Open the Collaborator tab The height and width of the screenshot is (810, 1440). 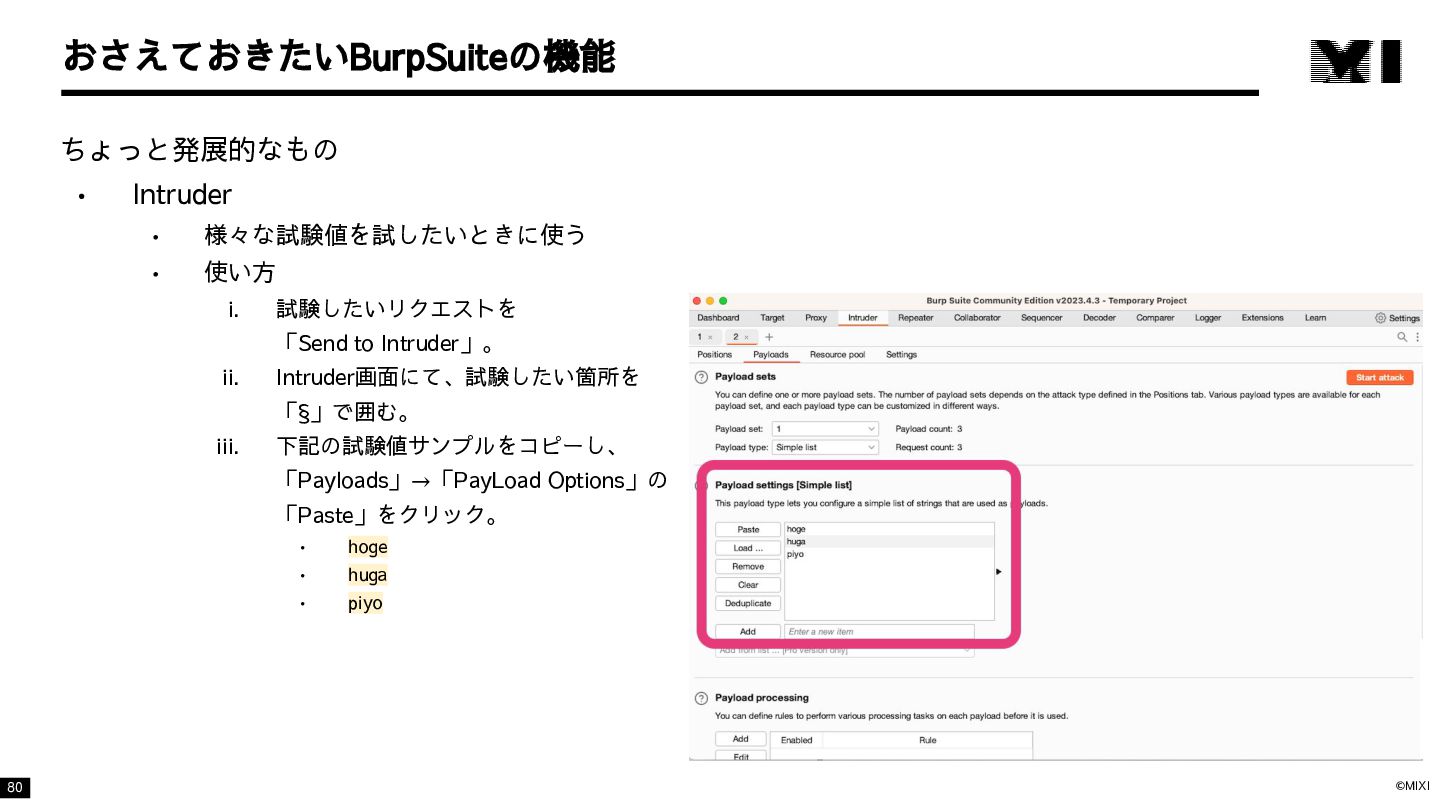coord(977,318)
